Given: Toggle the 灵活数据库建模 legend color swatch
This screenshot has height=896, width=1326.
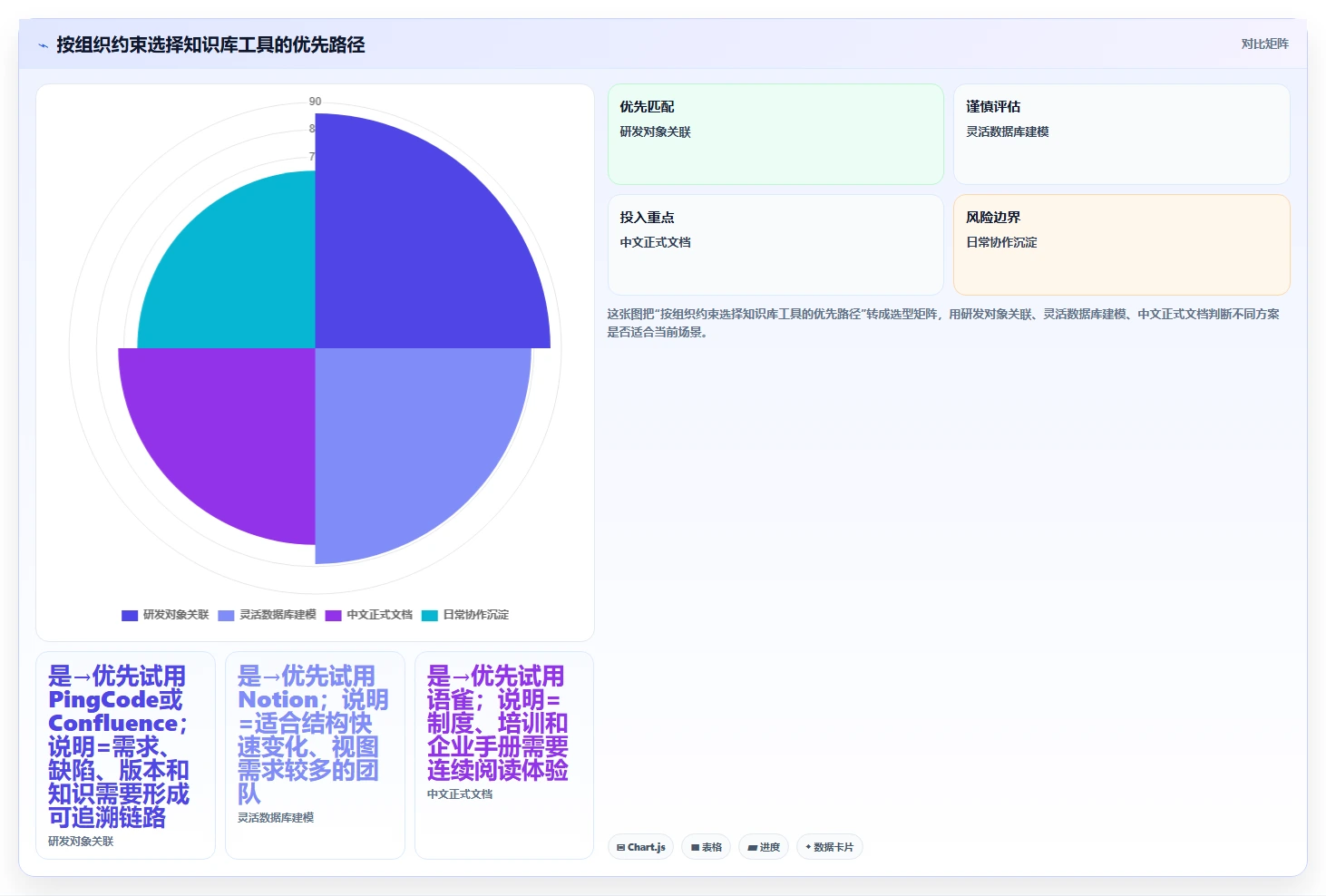Looking at the screenshot, I should pos(226,615).
